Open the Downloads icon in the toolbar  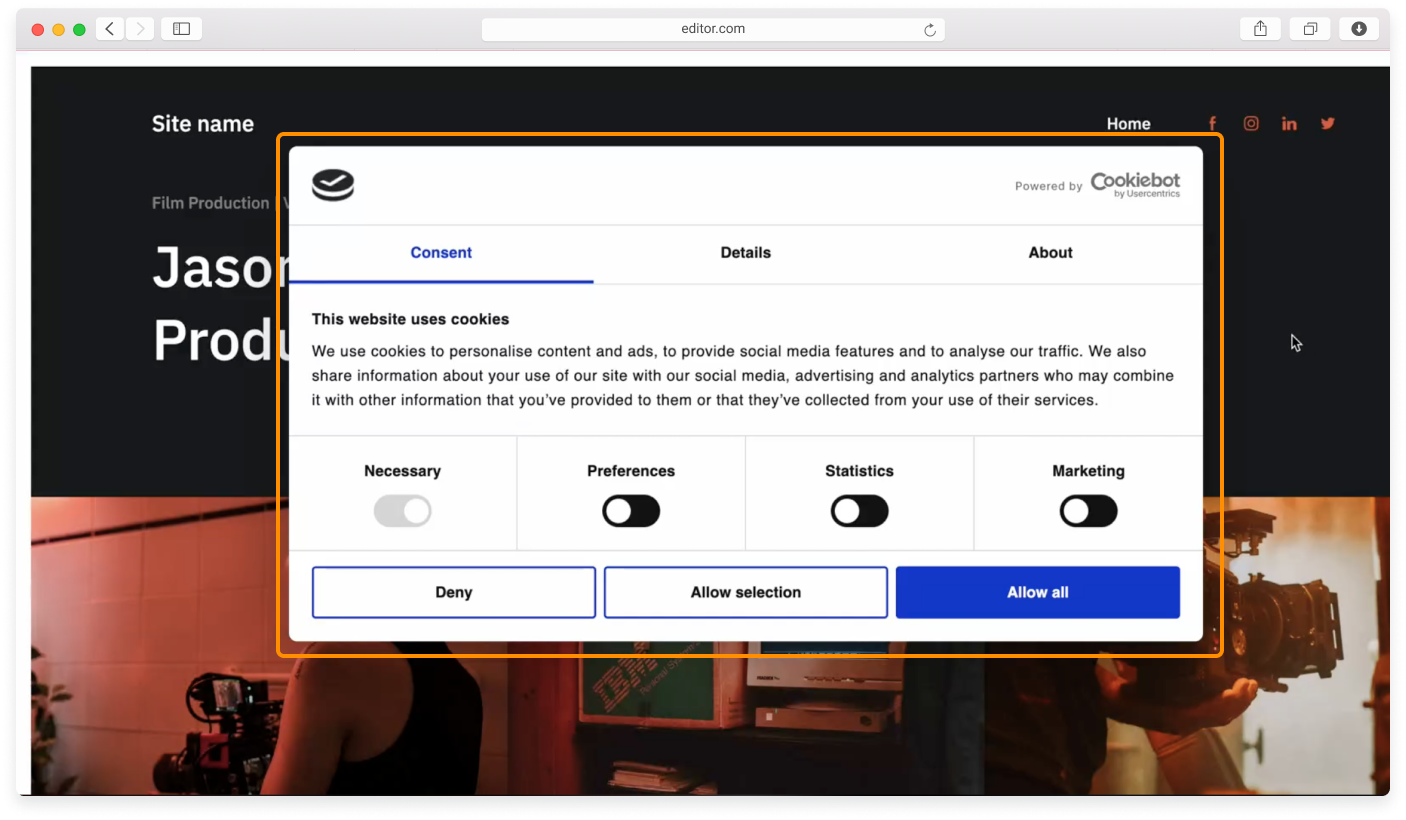[1358, 28]
